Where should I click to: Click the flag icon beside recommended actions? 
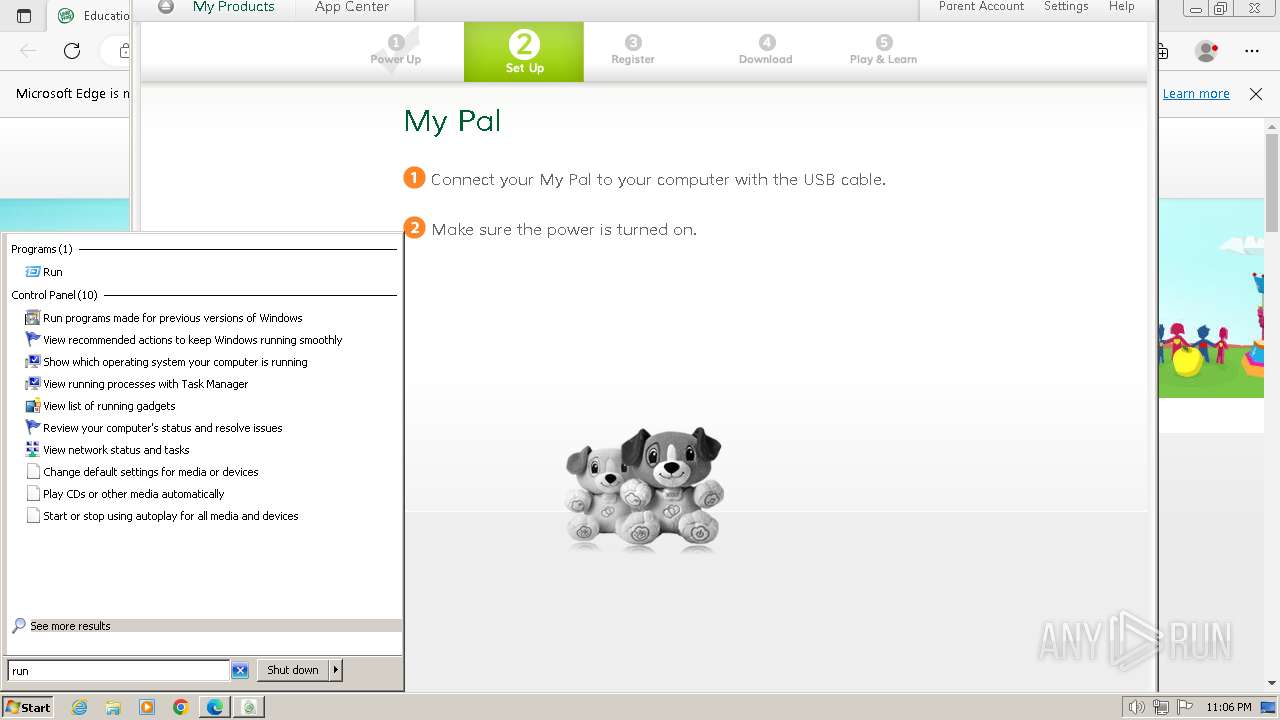click(33, 340)
